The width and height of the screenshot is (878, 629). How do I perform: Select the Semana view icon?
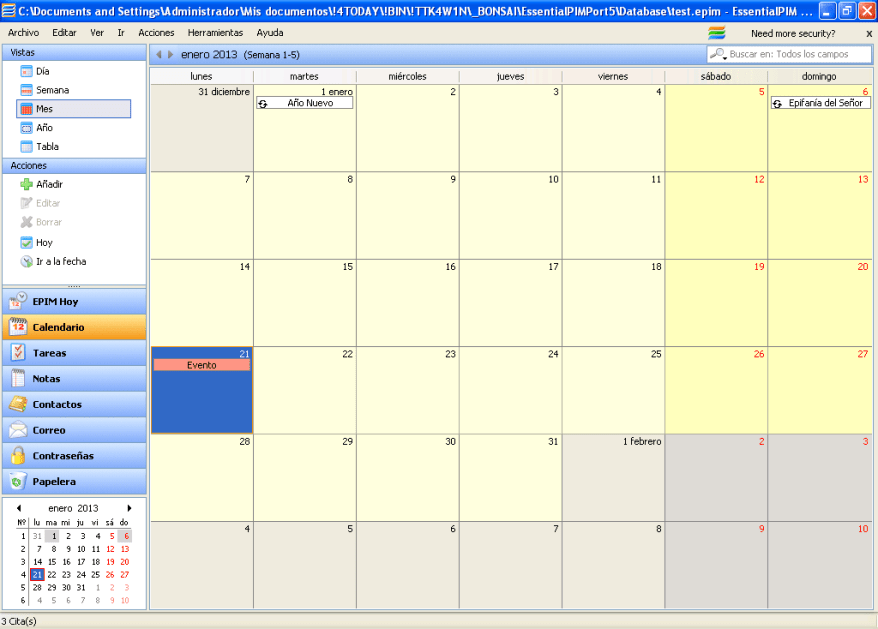26,90
